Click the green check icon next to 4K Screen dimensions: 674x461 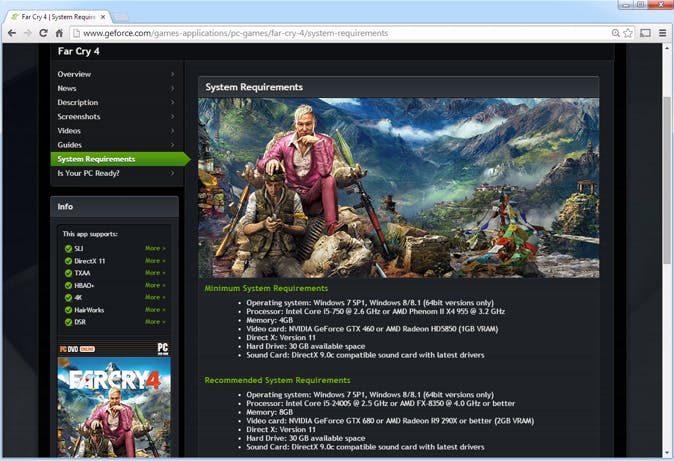(68, 298)
